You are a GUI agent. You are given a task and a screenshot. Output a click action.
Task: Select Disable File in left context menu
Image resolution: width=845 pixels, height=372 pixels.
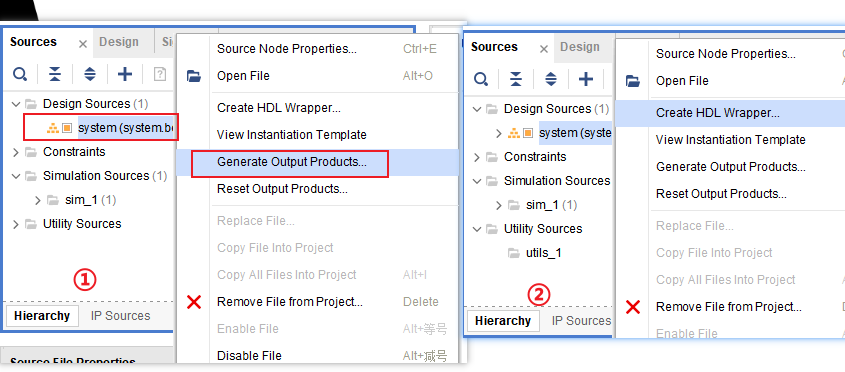(x=249, y=356)
